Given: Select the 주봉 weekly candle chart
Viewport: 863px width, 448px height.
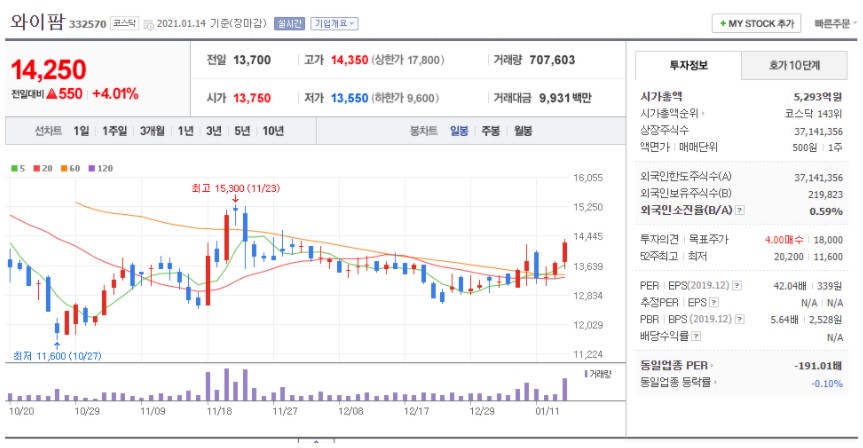Looking at the screenshot, I should point(490,131).
